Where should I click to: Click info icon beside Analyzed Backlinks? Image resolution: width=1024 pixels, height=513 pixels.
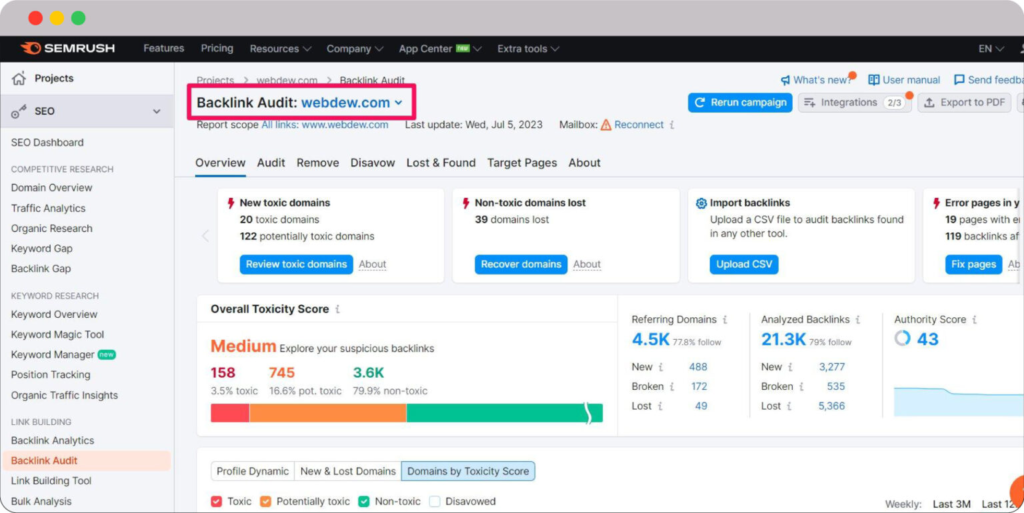[x=857, y=320]
